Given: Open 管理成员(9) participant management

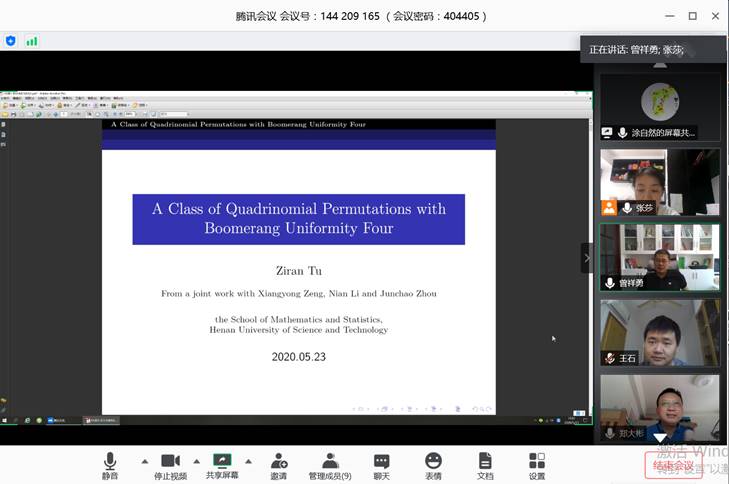Looking at the screenshot, I should click(329, 464).
